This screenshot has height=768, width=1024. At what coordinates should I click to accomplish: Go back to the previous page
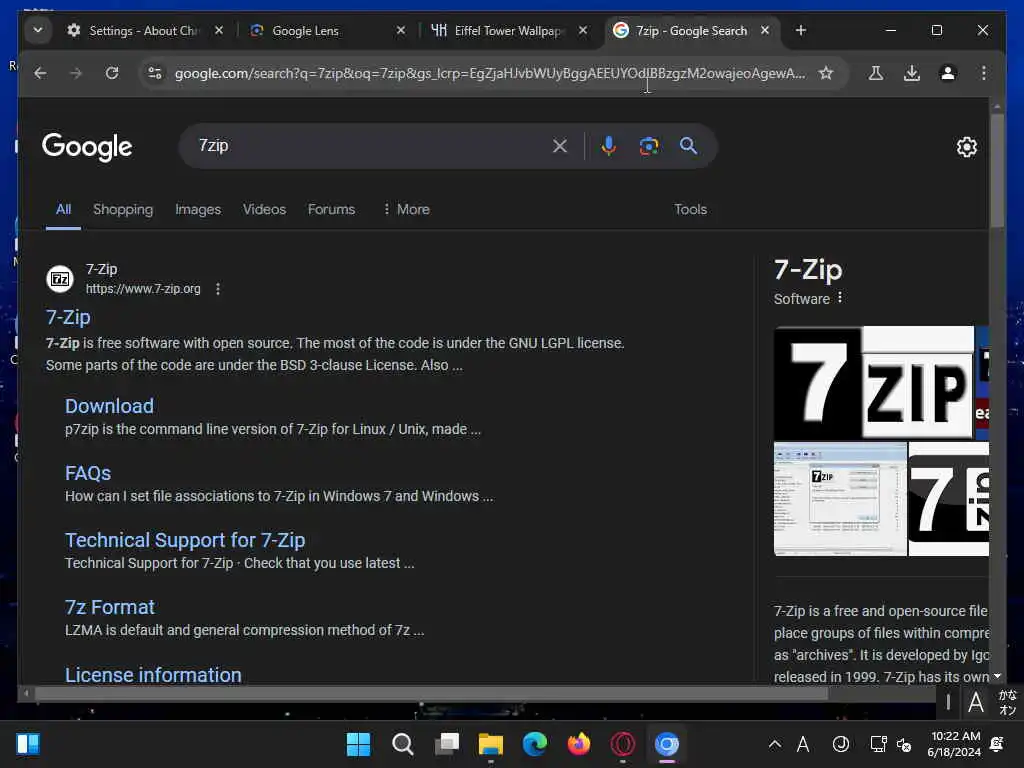(40, 73)
